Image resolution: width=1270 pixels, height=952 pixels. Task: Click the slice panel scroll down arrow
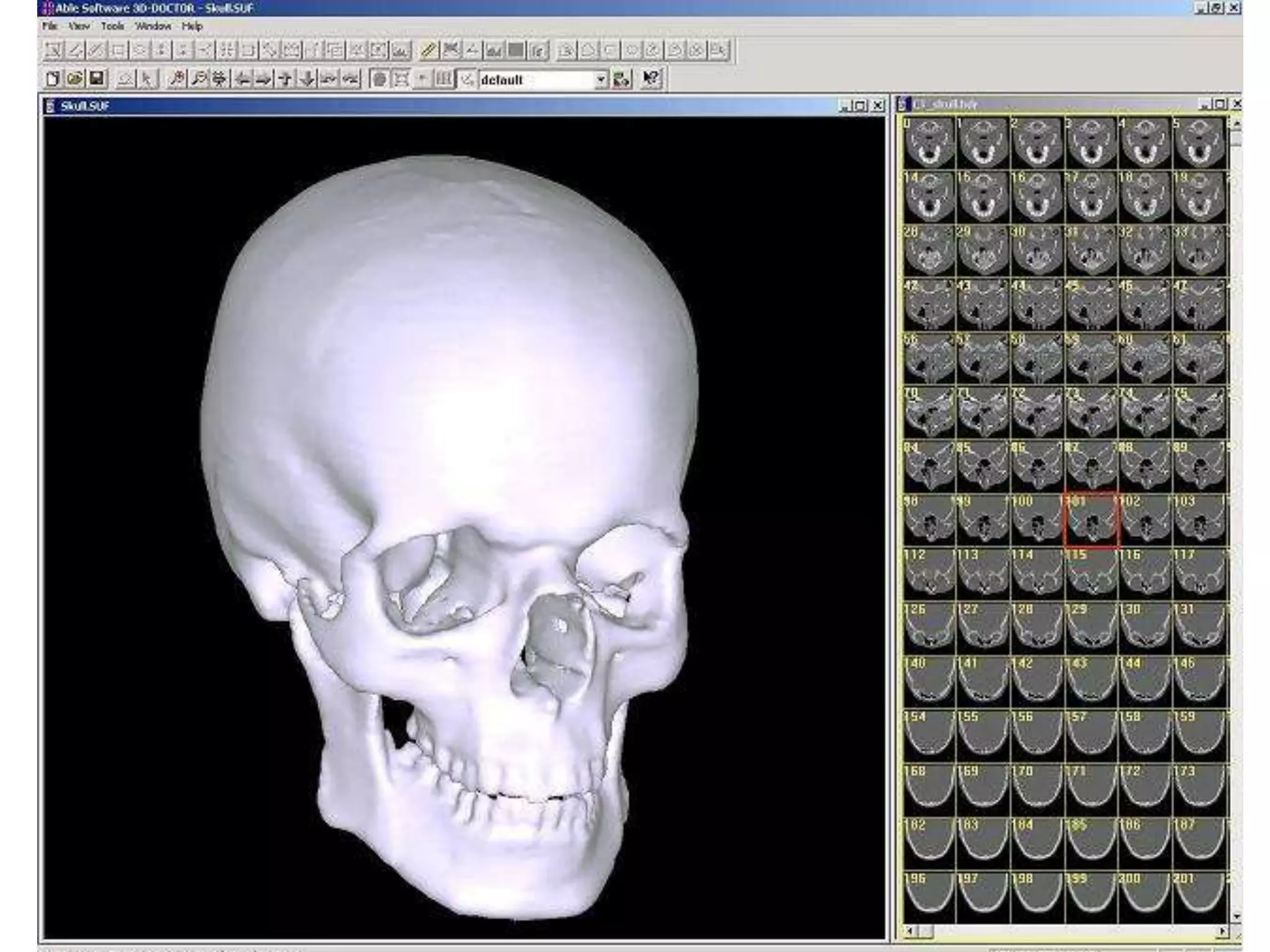coord(1237,916)
